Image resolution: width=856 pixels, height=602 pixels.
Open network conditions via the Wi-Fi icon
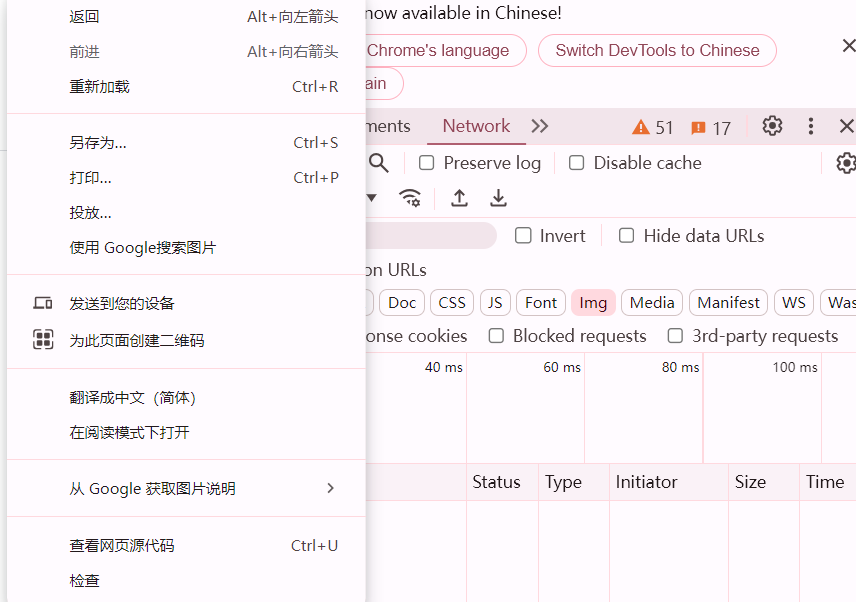tap(410, 198)
